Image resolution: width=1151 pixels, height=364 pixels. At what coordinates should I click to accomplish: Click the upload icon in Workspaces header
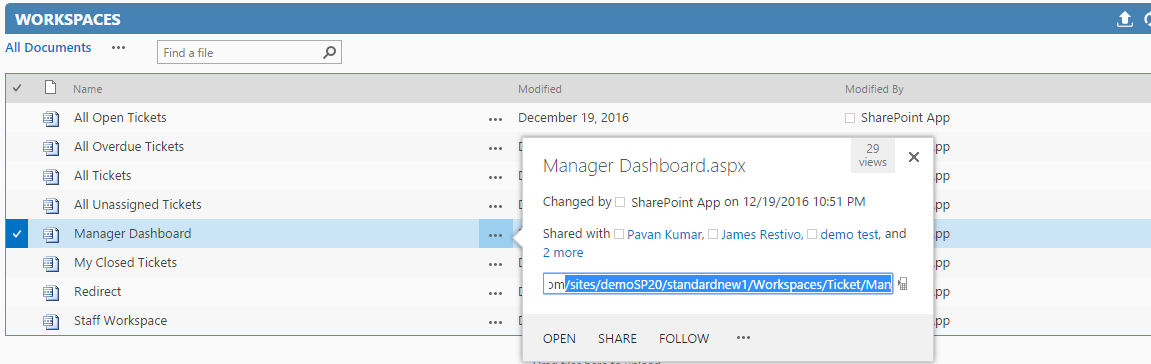1125,20
